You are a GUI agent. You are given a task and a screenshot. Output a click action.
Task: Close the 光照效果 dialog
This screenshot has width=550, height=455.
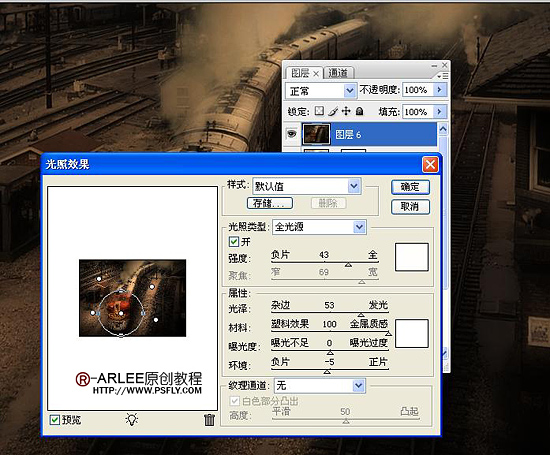[430, 164]
